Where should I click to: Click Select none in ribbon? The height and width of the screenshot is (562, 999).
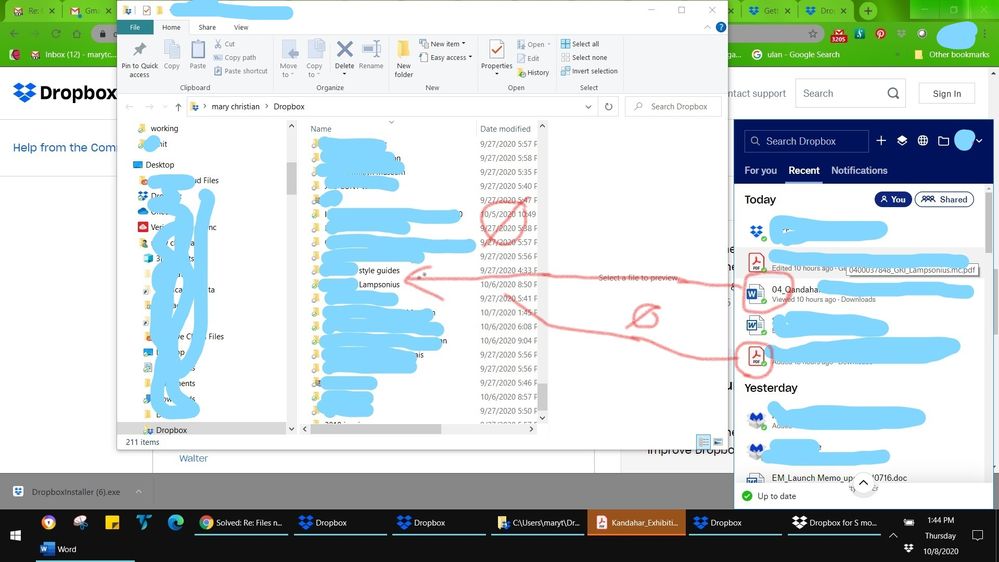[x=584, y=57]
